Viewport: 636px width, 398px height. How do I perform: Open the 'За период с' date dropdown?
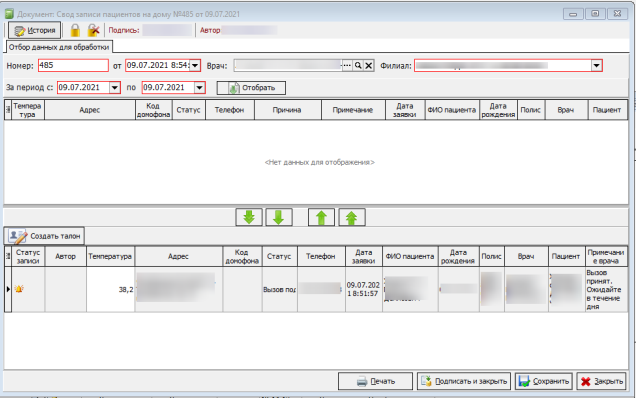point(115,88)
